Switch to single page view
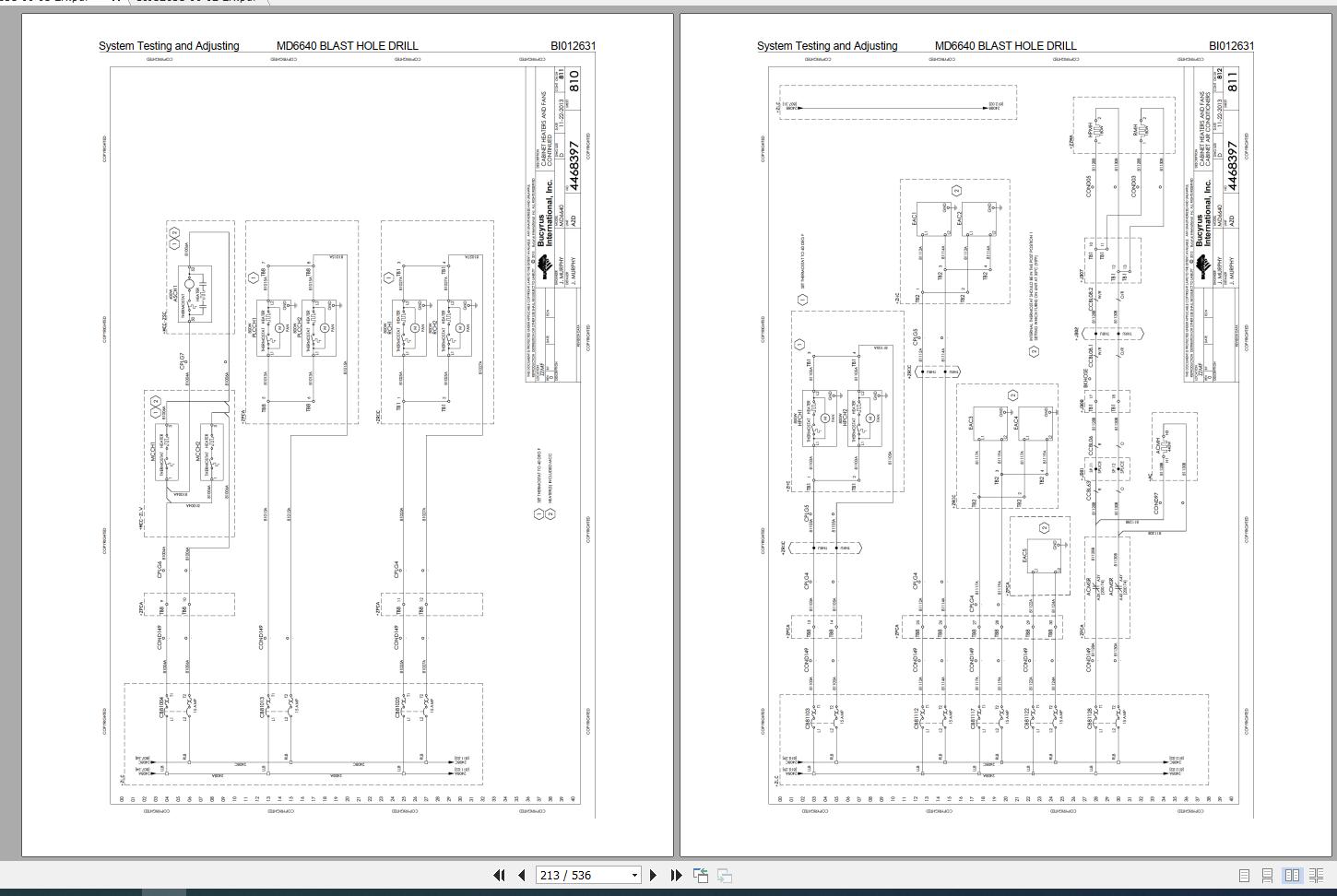 [x=1244, y=876]
